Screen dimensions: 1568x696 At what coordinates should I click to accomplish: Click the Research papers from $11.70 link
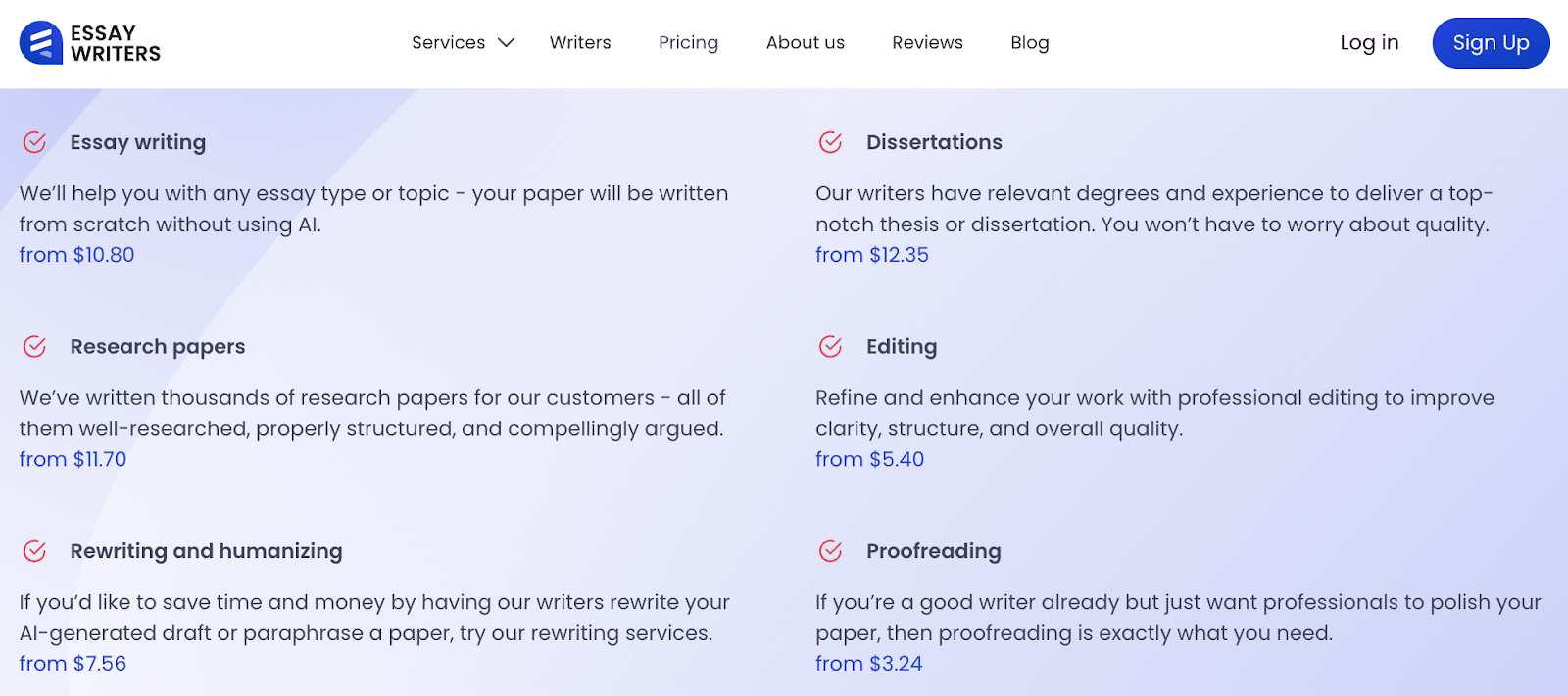(73, 459)
